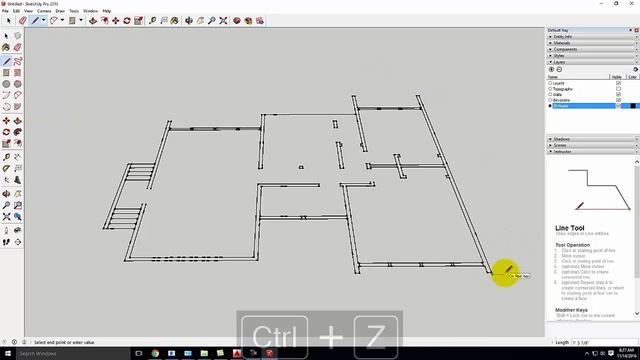The height and width of the screenshot is (360, 640).
Task: Select the Pan hand tool in top toolbar
Action: 200,20
